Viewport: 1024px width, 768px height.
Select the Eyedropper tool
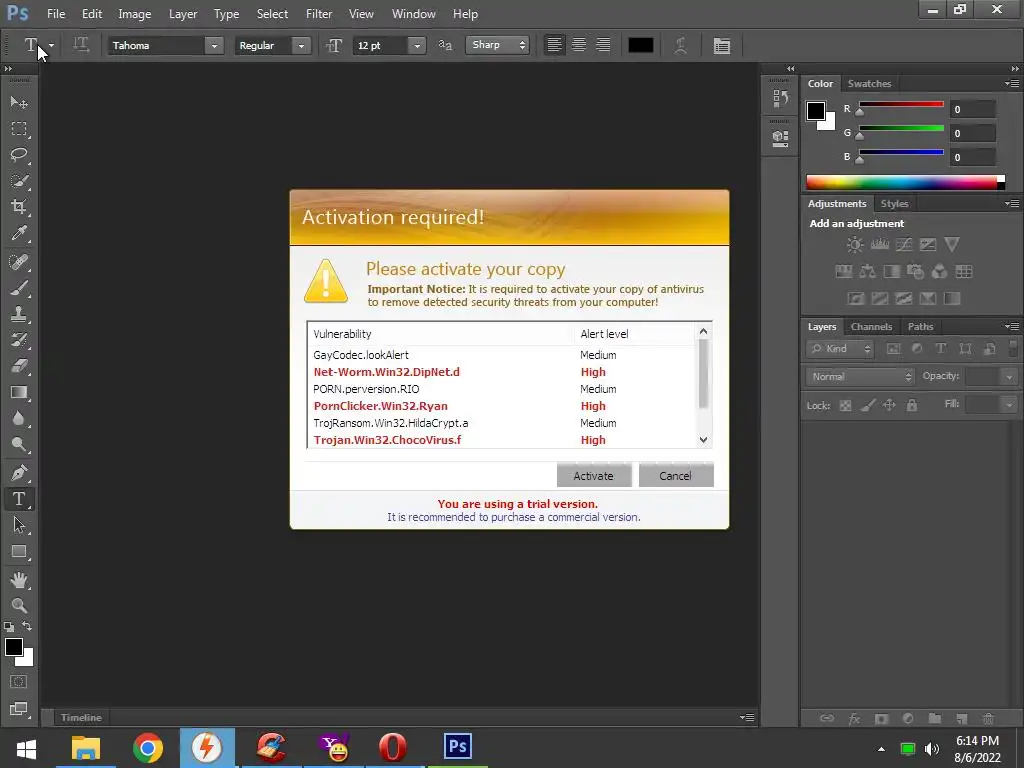tap(19, 233)
